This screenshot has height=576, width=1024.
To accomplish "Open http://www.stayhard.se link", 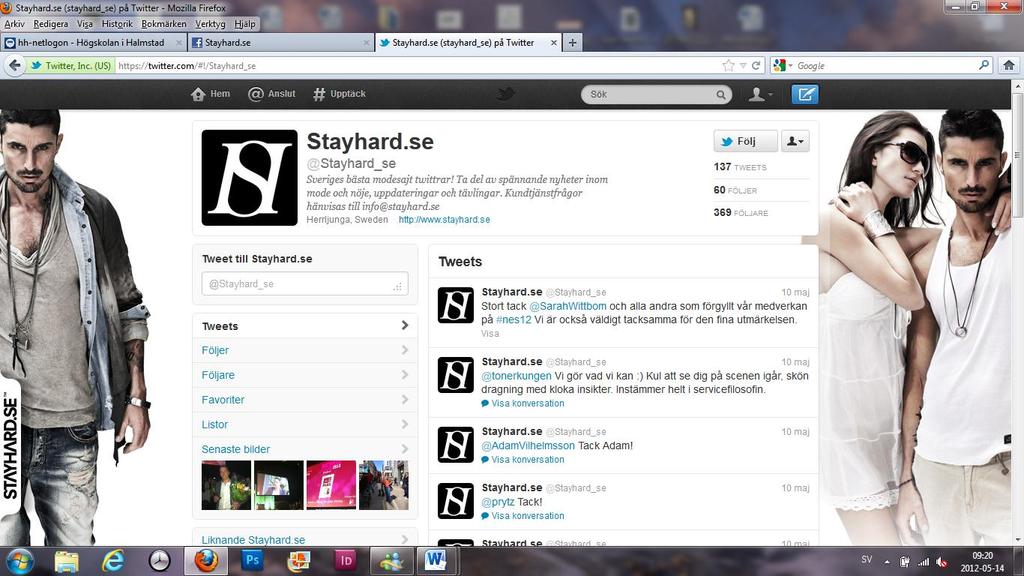I will tap(444, 219).
